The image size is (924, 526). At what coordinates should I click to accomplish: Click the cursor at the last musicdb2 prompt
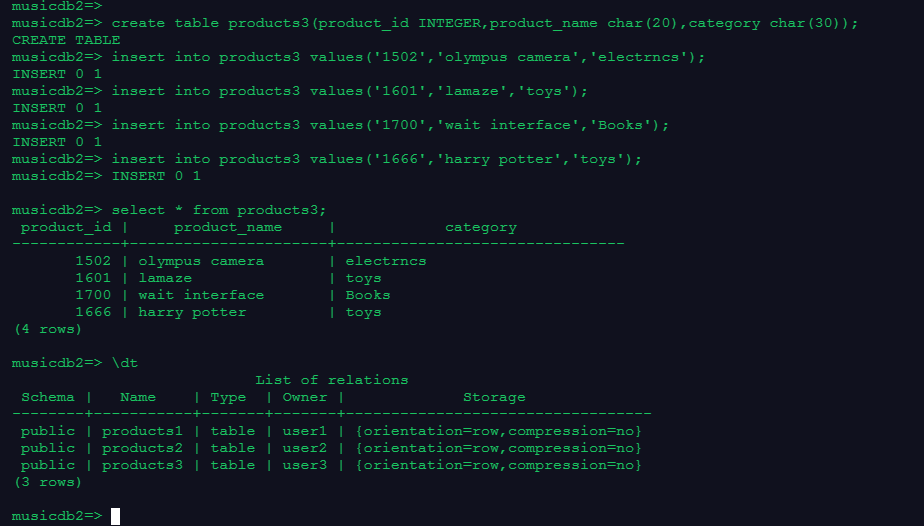pyautogui.click(x=116, y=516)
